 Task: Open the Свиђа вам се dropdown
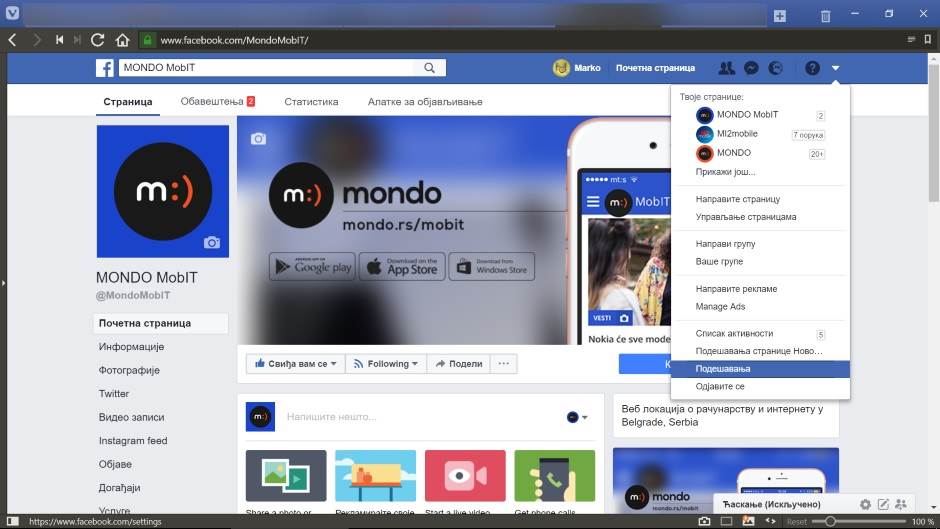[296, 363]
